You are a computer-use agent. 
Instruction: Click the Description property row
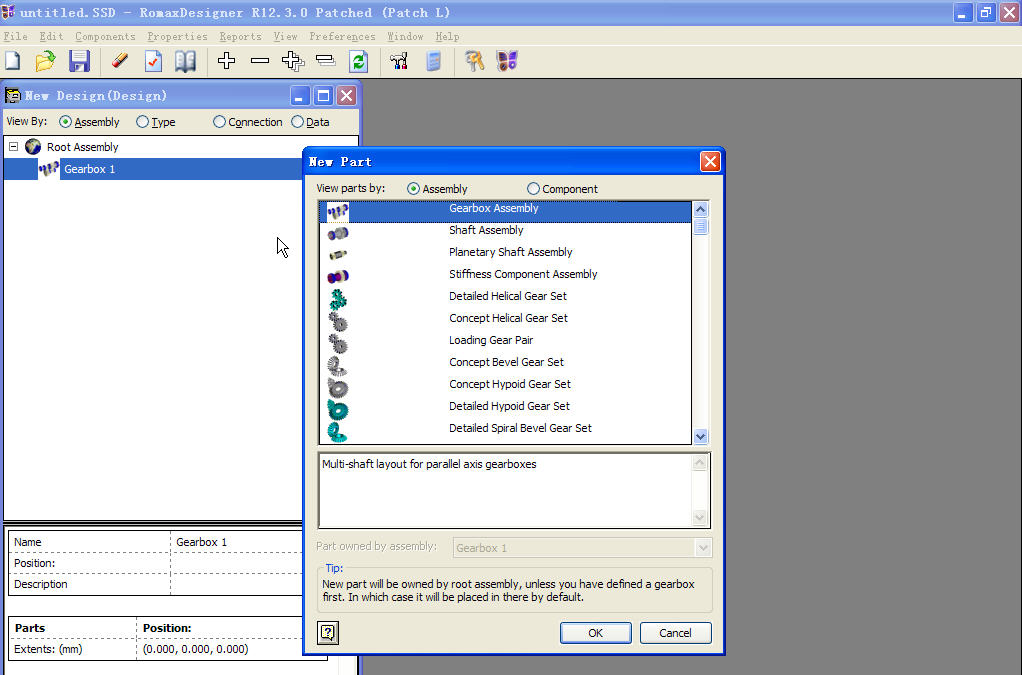point(156,584)
